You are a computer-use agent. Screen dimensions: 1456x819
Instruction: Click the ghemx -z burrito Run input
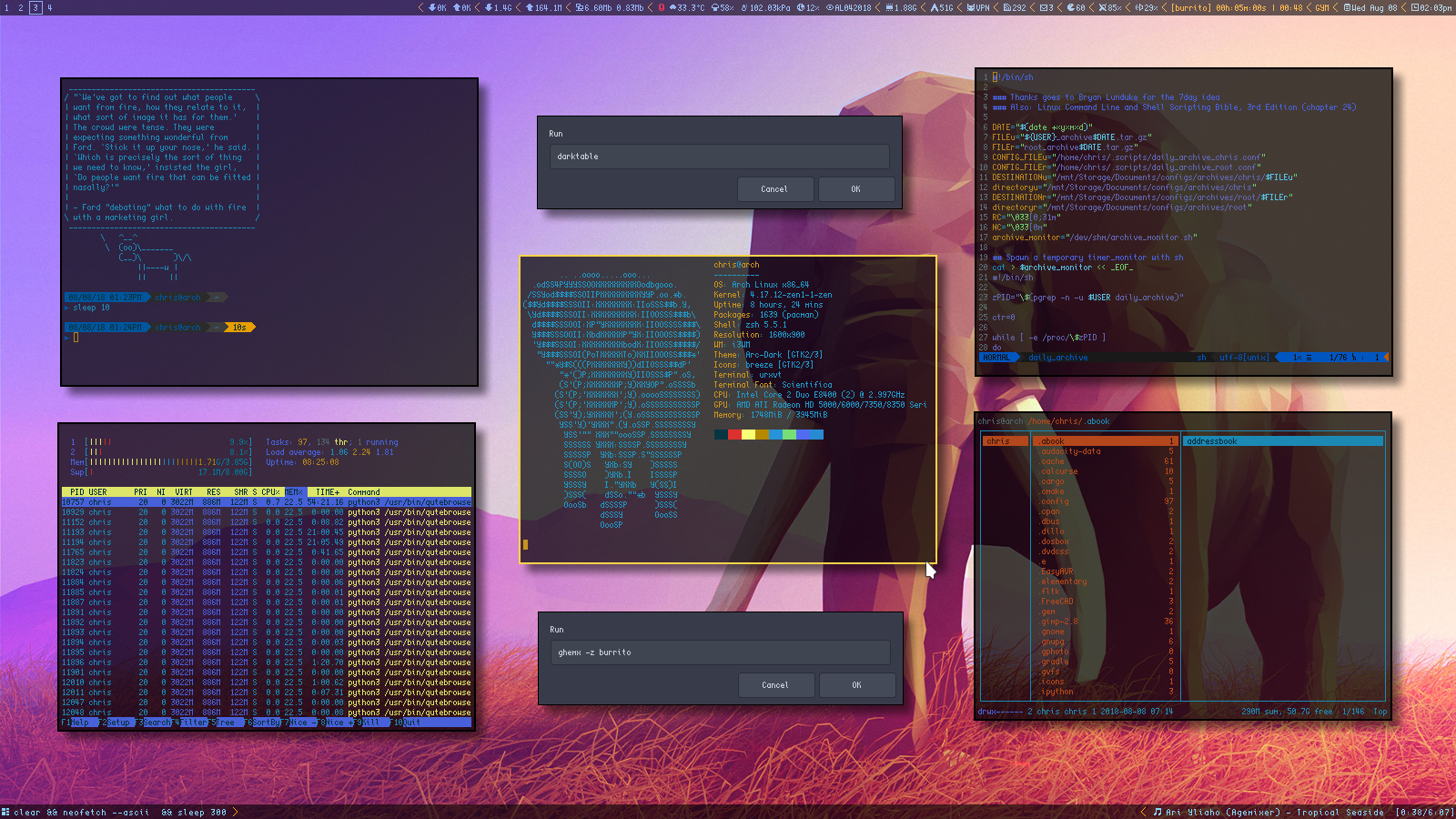[720, 652]
